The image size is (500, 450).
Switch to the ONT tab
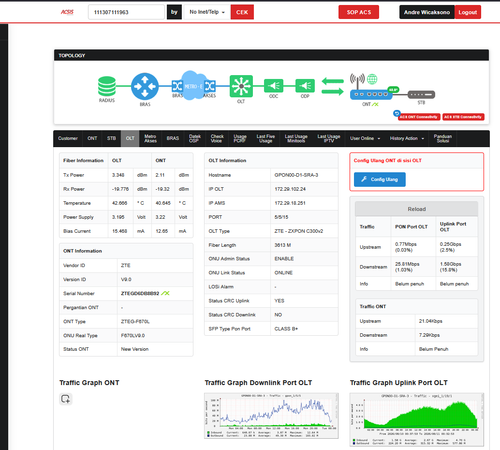click(x=92, y=138)
